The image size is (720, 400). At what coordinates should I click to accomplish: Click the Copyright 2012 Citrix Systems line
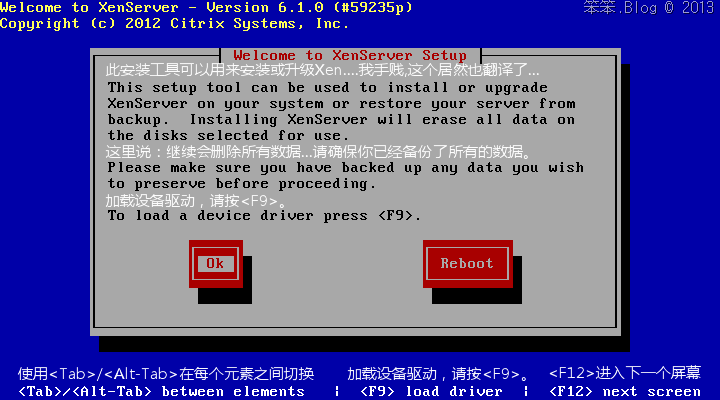pos(174,23)
